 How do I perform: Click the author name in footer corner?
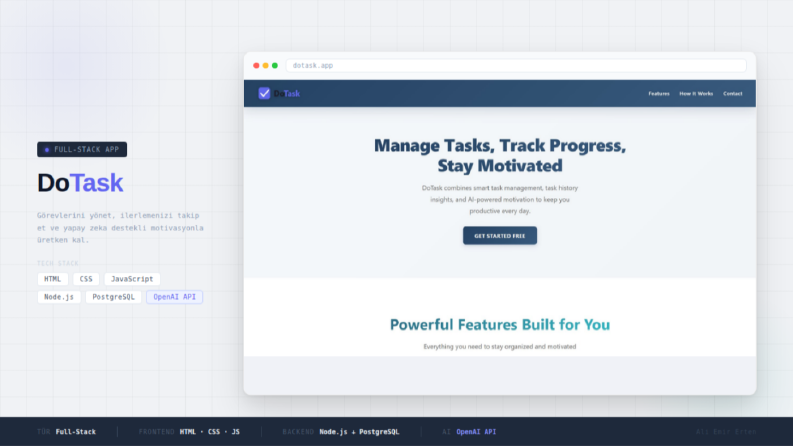(x=726, y=432)
